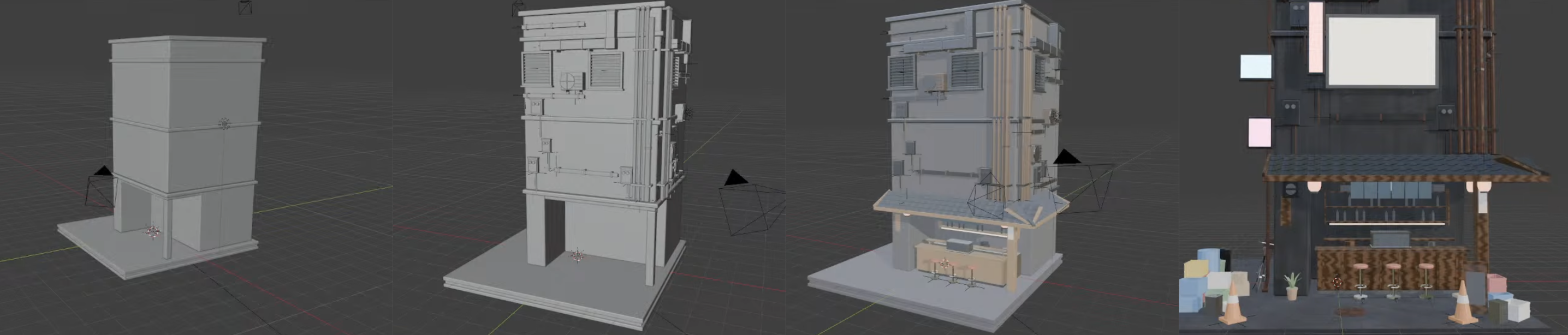The image size is (1568, 335).
Task: Select the camera object beside the blockout building
Action: pos(100,187)
